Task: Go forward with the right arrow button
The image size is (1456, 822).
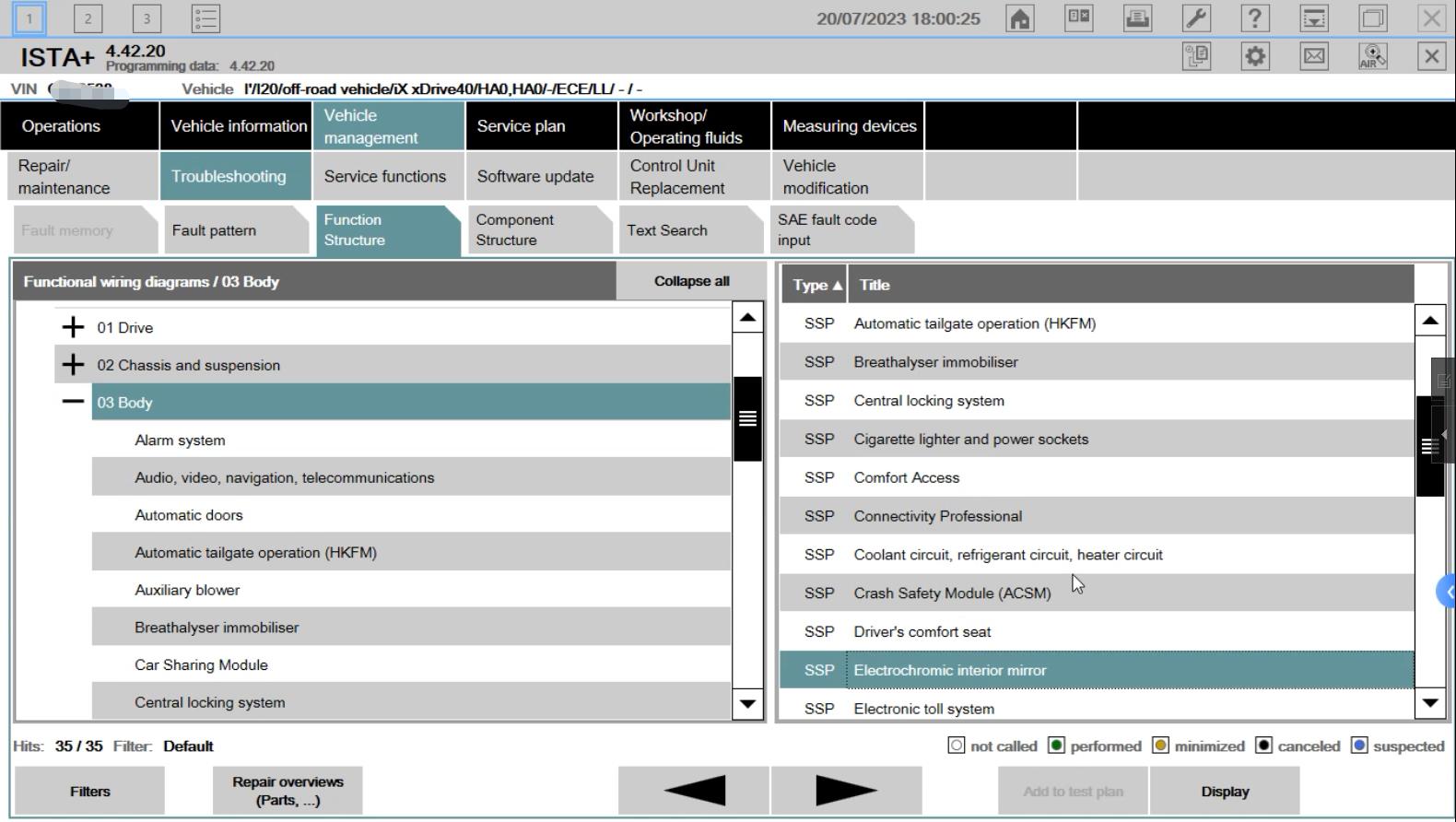Action: pos(846,791)
